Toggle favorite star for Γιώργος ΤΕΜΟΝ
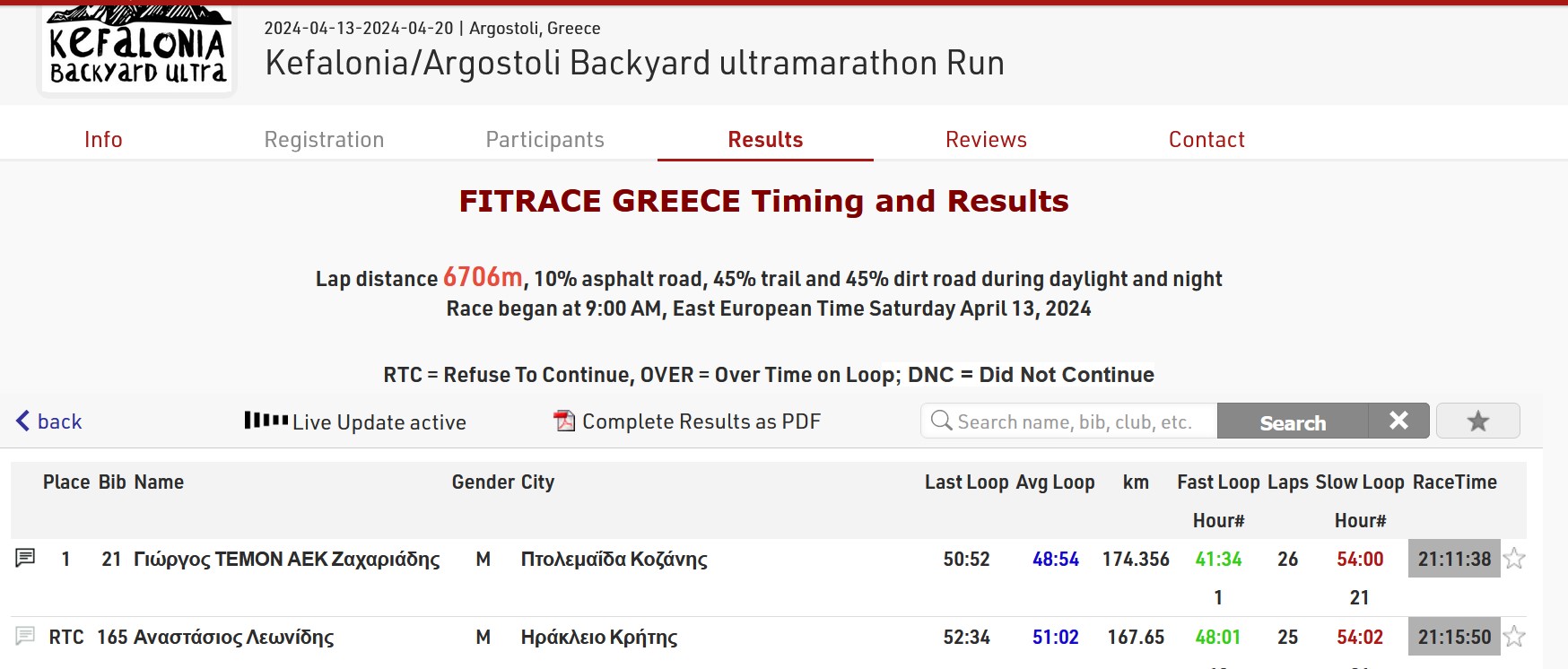 click(1514, 559)
